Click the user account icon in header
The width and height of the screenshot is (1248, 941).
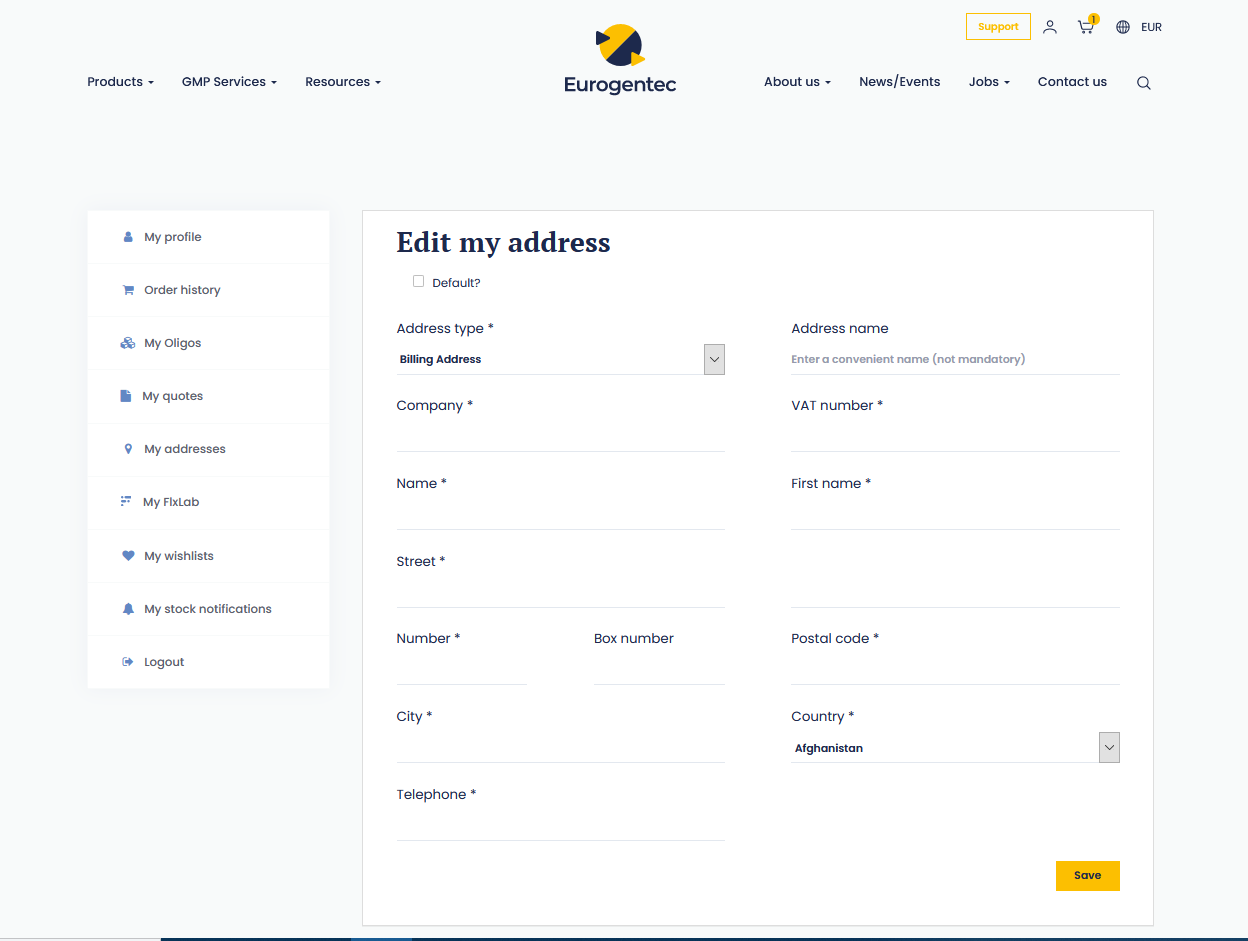(1049, 27)
